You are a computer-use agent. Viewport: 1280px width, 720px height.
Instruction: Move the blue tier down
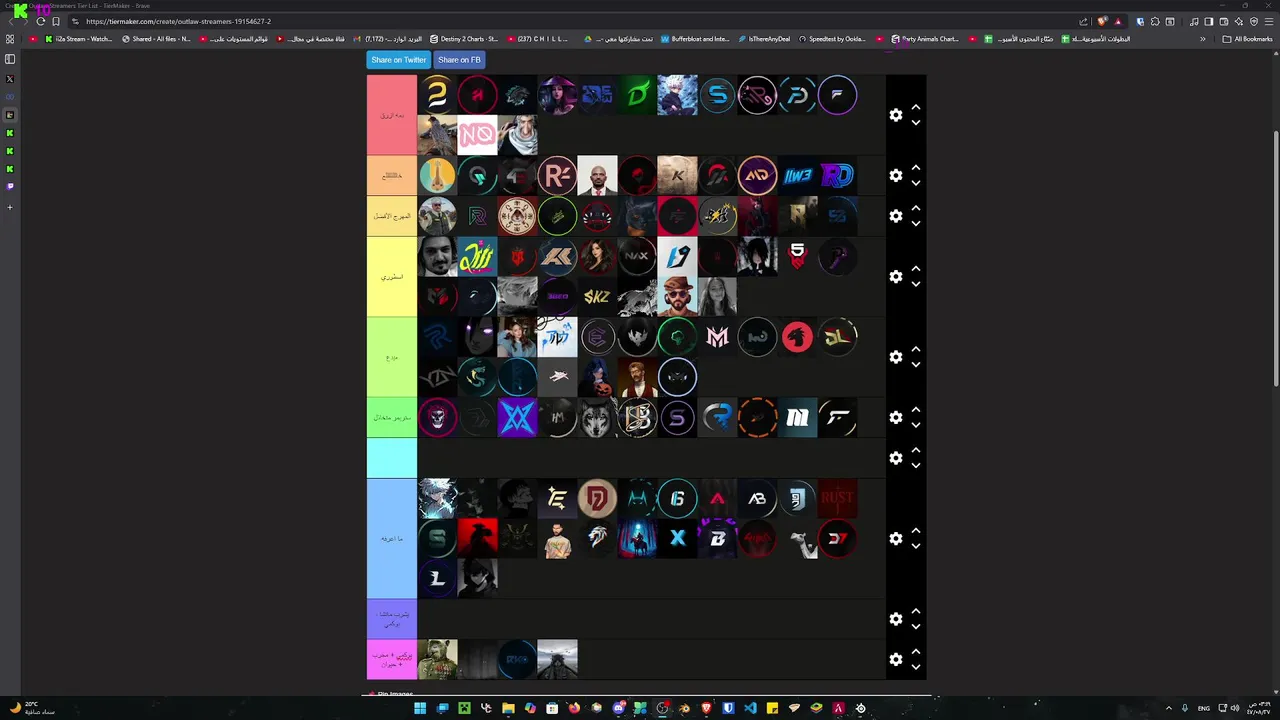click(916, 546)
